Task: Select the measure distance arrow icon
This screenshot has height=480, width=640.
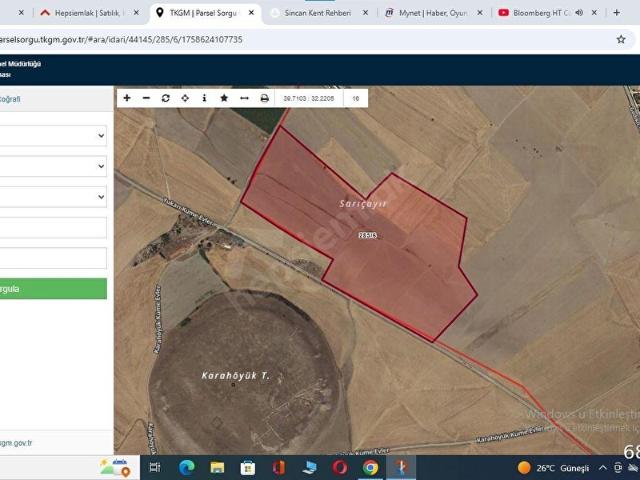Action: point(244,98)
